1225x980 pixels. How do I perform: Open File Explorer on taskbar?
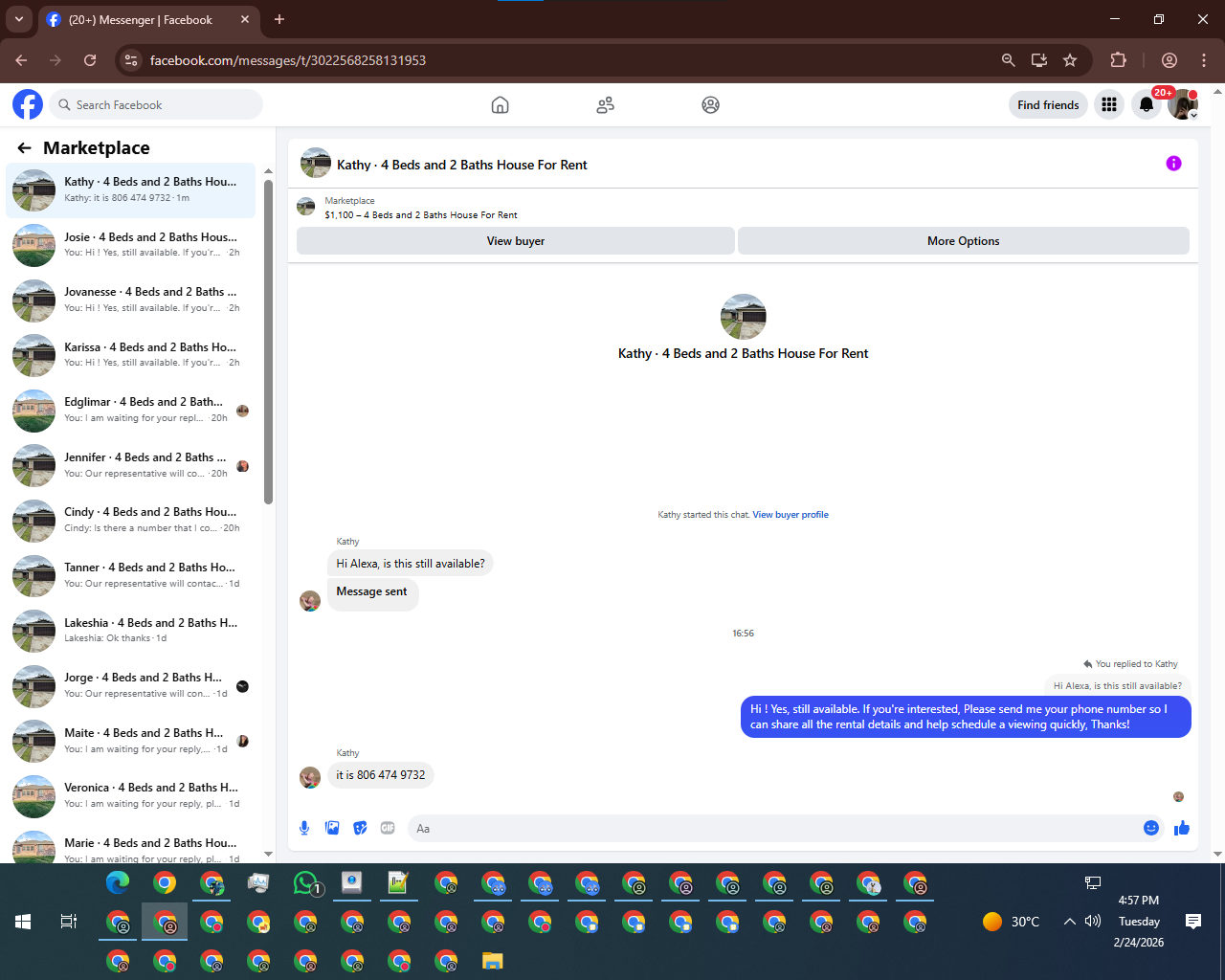(493, 961)
